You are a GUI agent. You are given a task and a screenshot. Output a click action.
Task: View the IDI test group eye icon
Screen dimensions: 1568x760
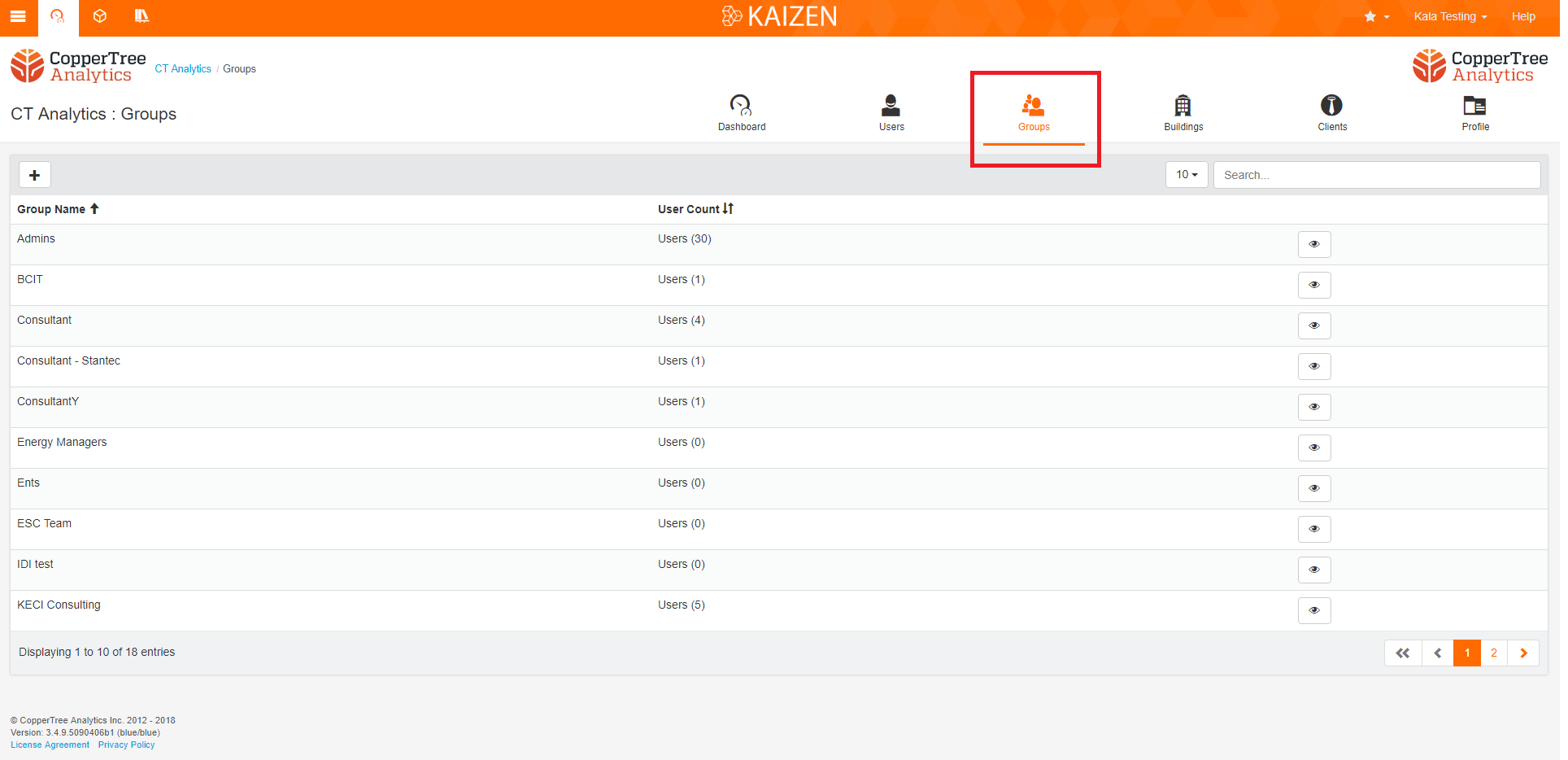point(1314,570)
